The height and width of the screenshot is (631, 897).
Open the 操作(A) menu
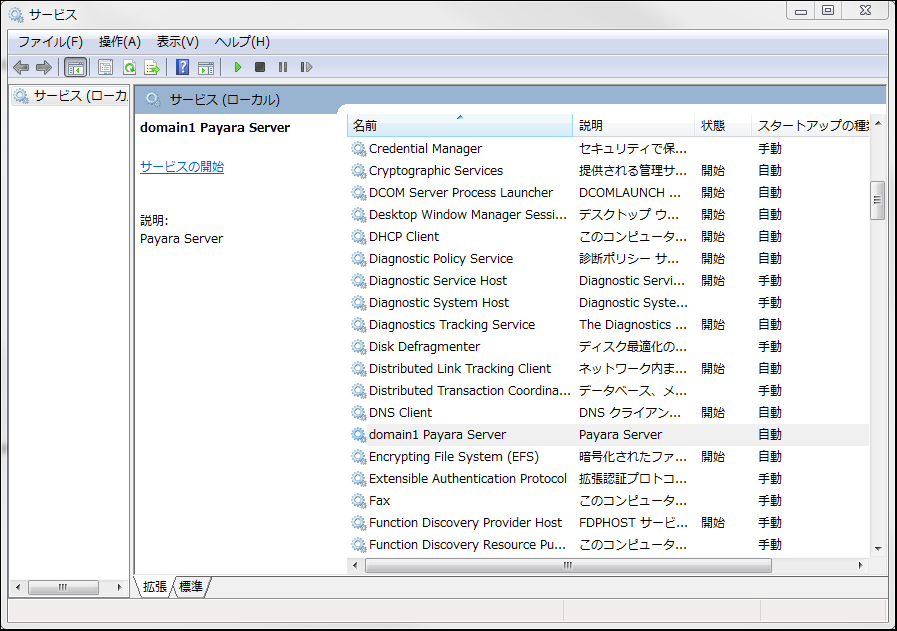pyautogui.click(x=119, y=42)
